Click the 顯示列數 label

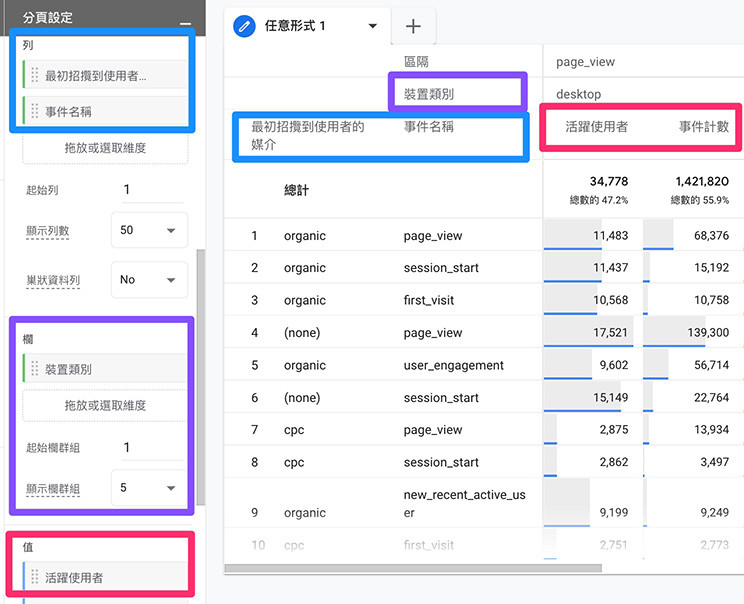[x=47, y=231]
